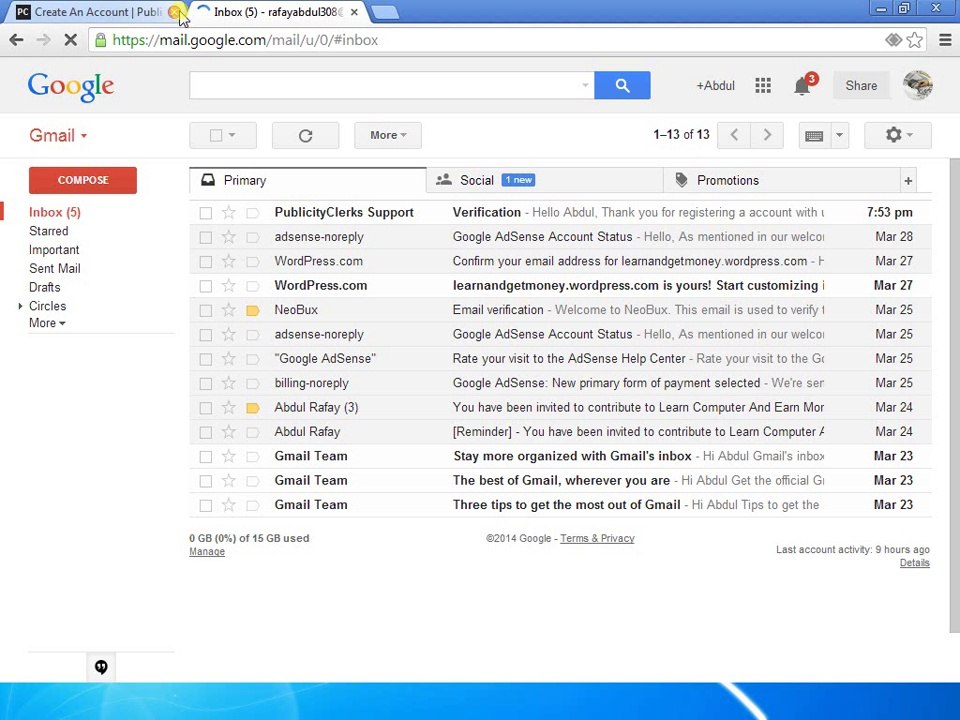
Task: Star the PublicityClerks Support email
Action: [228, 212]
